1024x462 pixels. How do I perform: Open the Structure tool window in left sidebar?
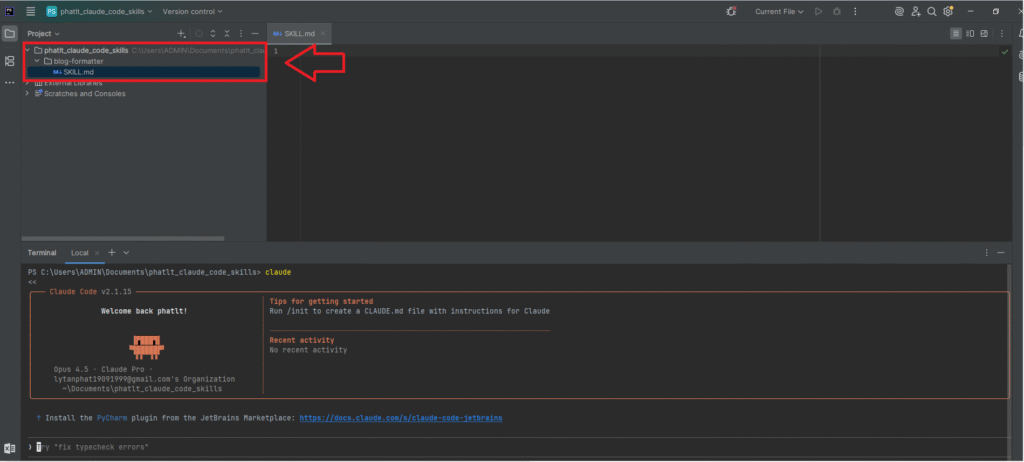pyautogui.click(x=10, y=61)
